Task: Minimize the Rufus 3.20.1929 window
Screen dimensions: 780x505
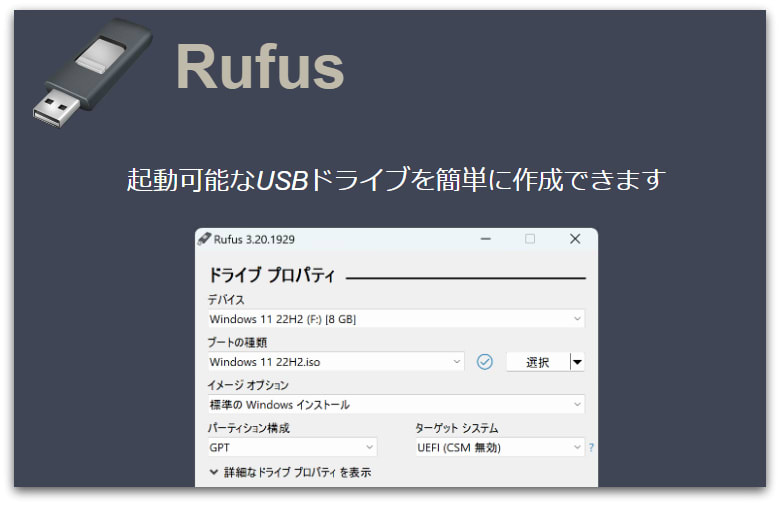Action: [486, 239]
